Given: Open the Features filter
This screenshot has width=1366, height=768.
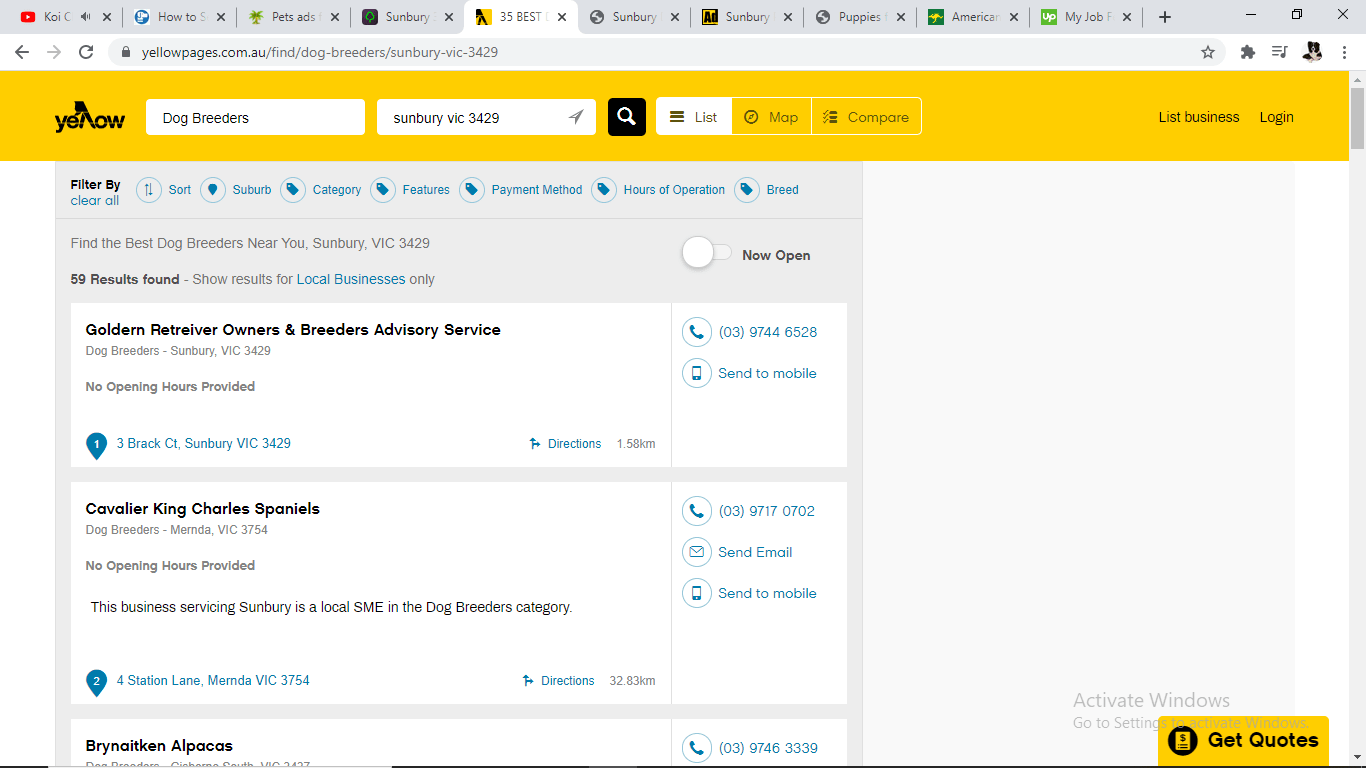Looking at the screenshot, I should [410, 190].
